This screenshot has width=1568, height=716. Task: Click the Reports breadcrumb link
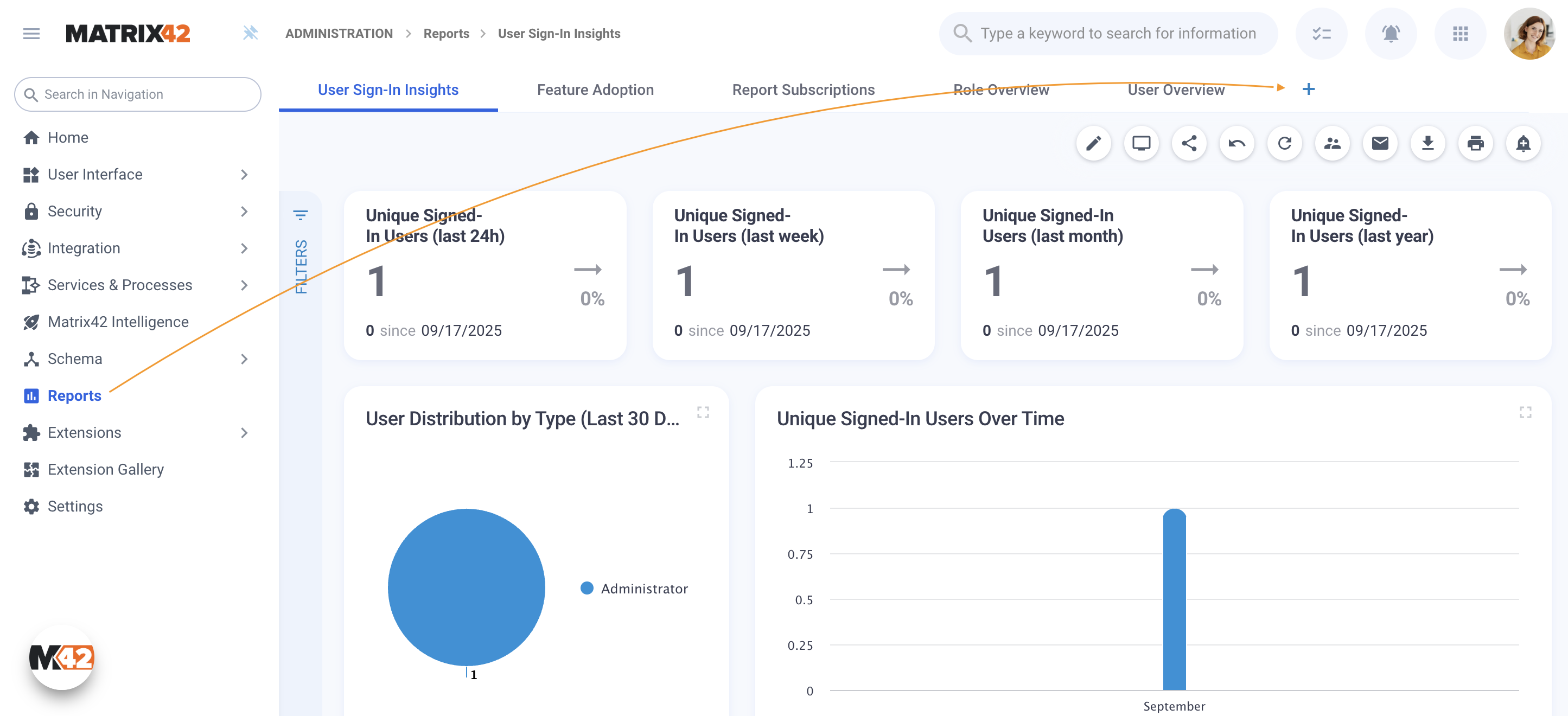point(446,34)
